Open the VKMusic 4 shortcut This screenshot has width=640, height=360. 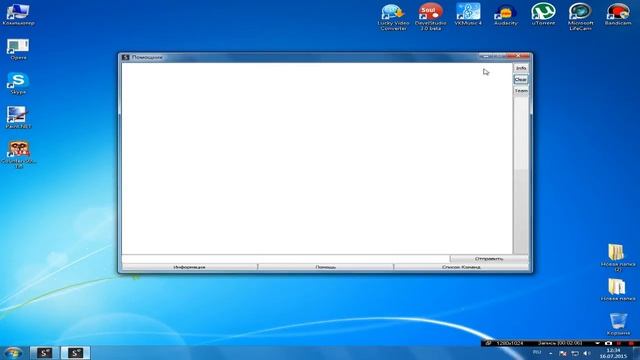[468, 15]
